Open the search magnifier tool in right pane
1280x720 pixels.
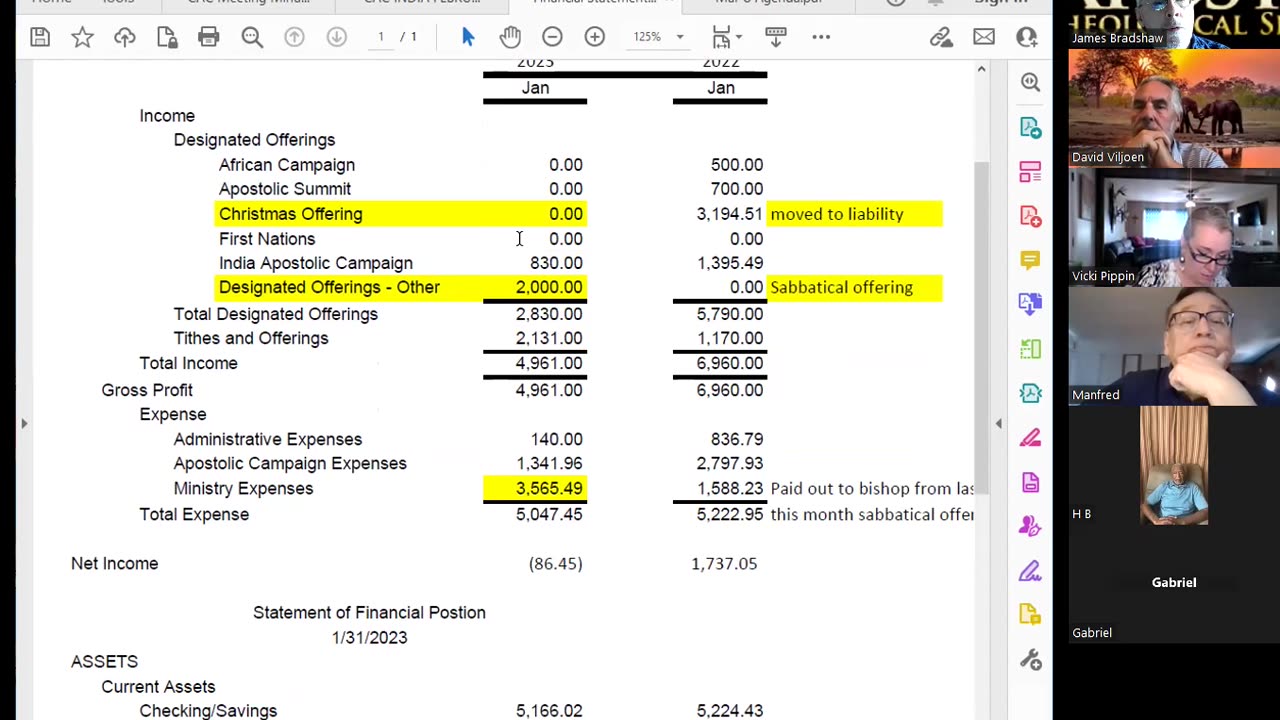pos(1030,82)
